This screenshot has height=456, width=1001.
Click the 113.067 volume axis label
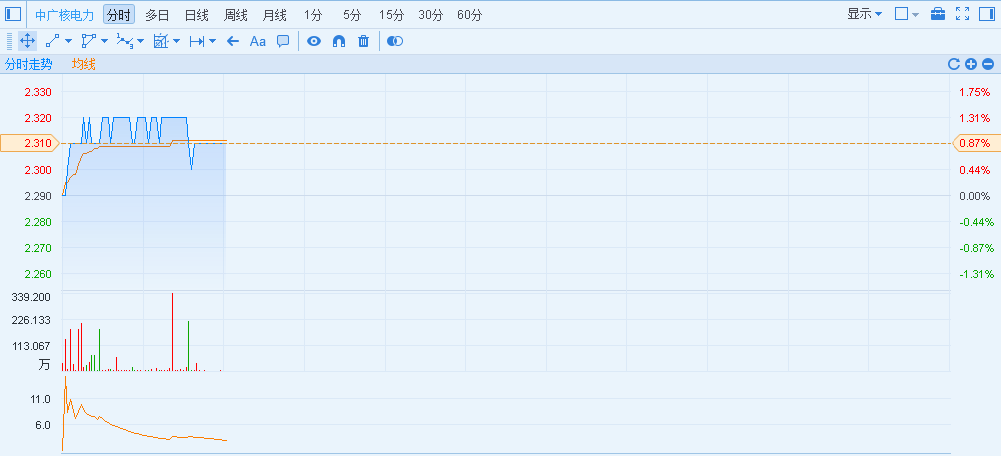coord(33,346)
